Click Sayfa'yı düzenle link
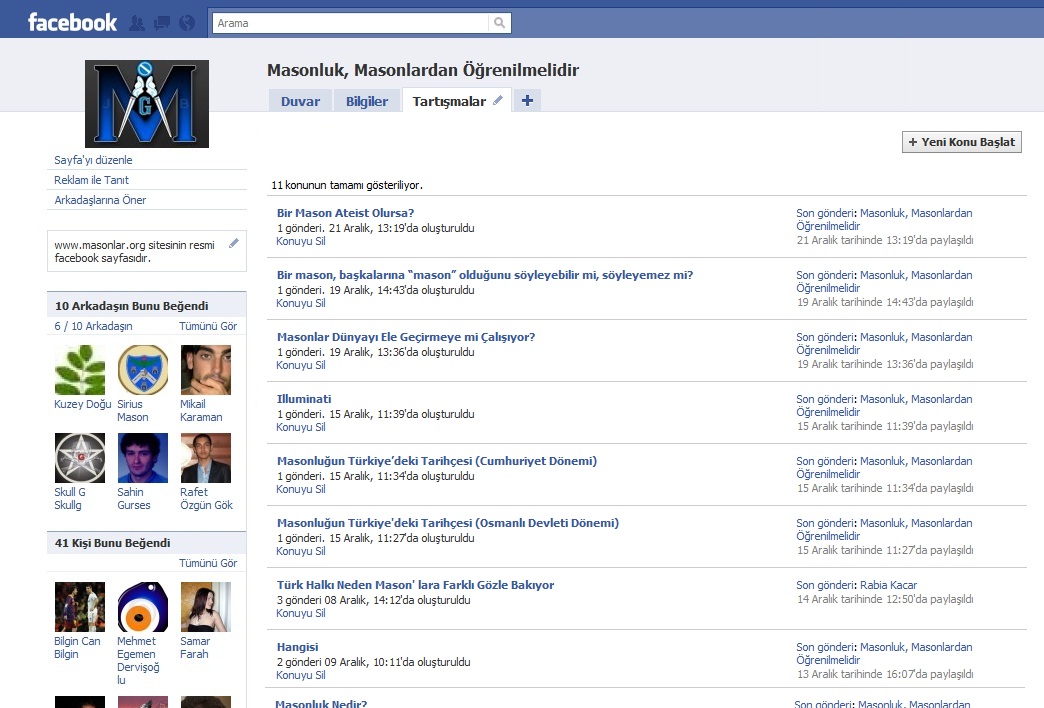This screenshot has width=1044, height=708. coord(93,160)
